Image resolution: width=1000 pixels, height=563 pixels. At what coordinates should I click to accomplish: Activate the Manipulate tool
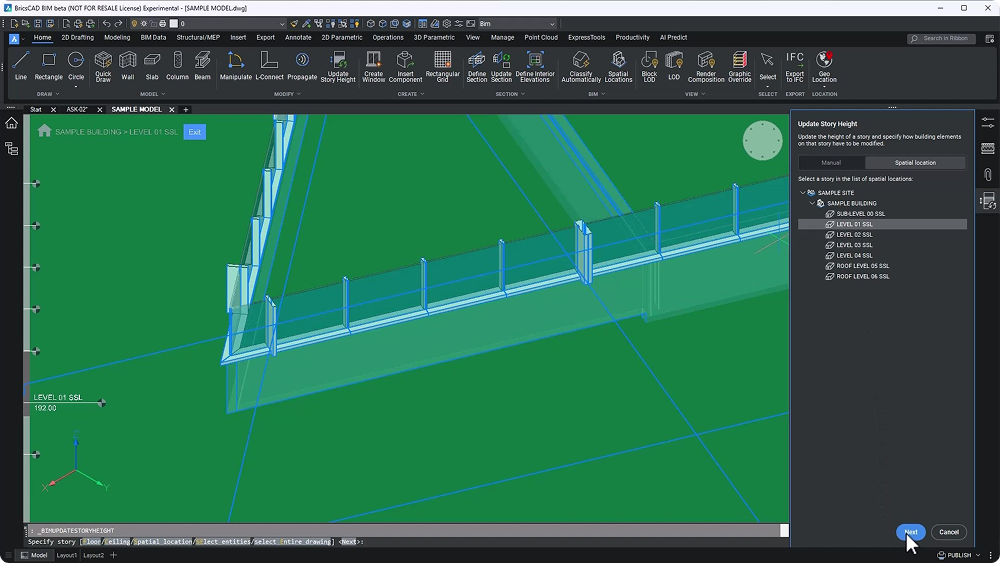[235, 66]
